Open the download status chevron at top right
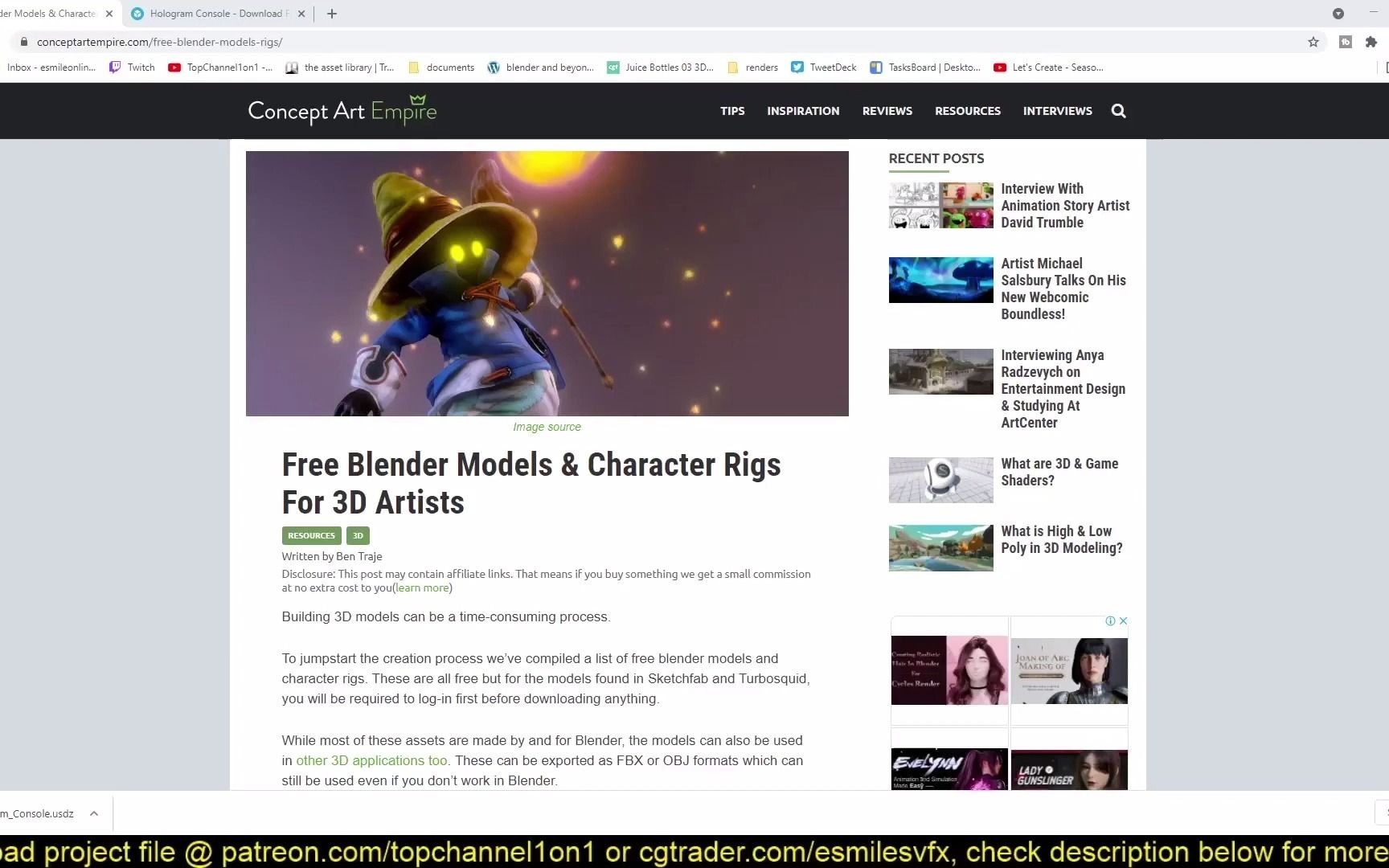 click(x=1338, y=14)
